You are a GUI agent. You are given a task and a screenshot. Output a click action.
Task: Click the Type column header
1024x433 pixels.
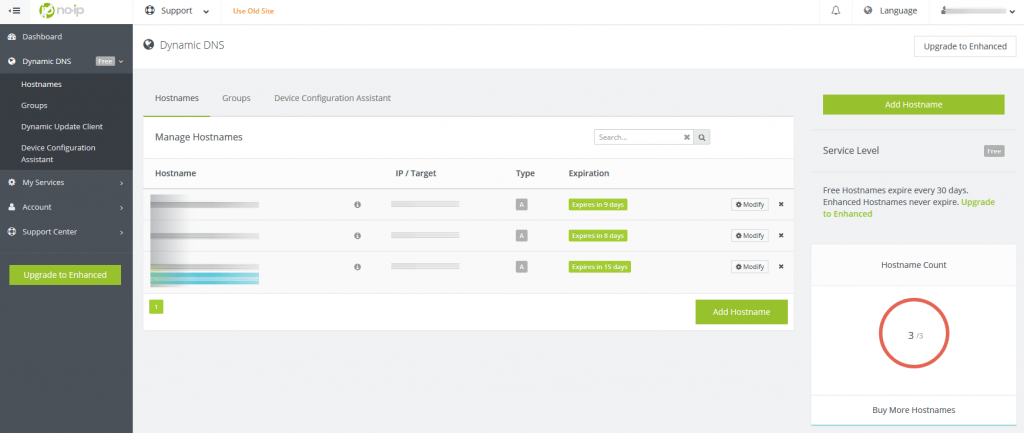tap(525, 174)
